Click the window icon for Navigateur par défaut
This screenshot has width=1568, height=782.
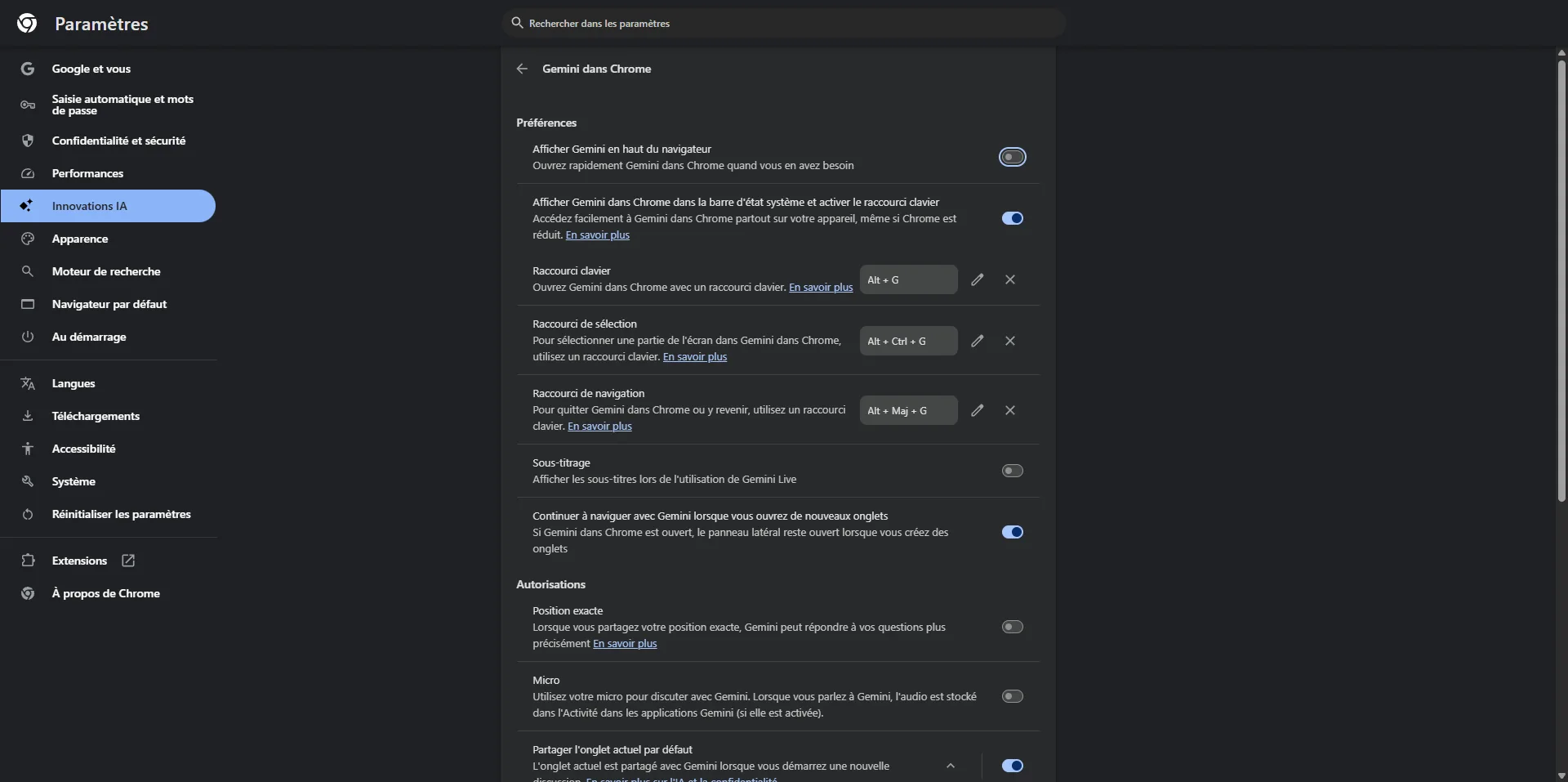pos(28,304)
